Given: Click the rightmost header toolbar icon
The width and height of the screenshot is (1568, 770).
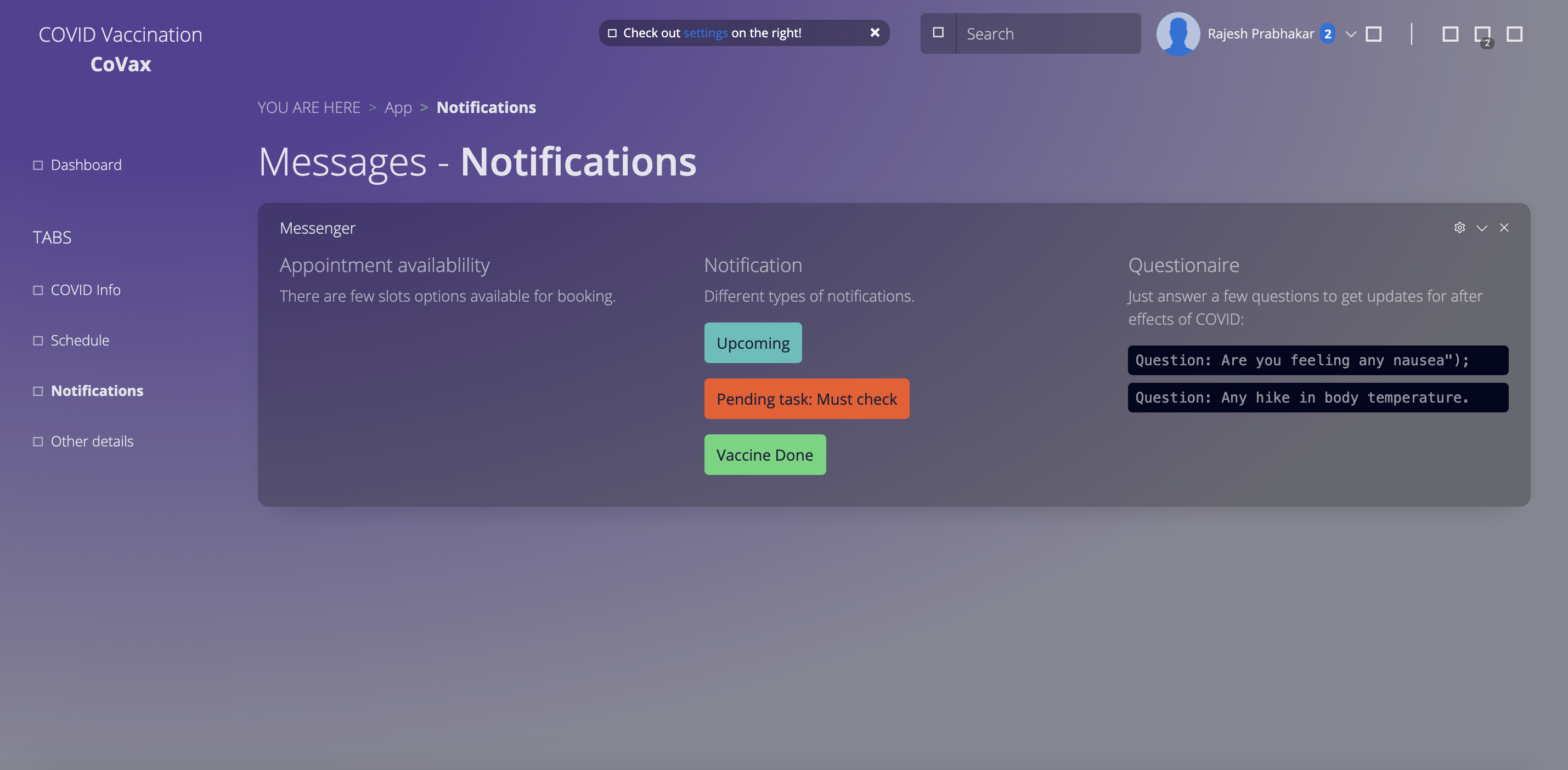Looking at the screenshot, I should 1514,34.
